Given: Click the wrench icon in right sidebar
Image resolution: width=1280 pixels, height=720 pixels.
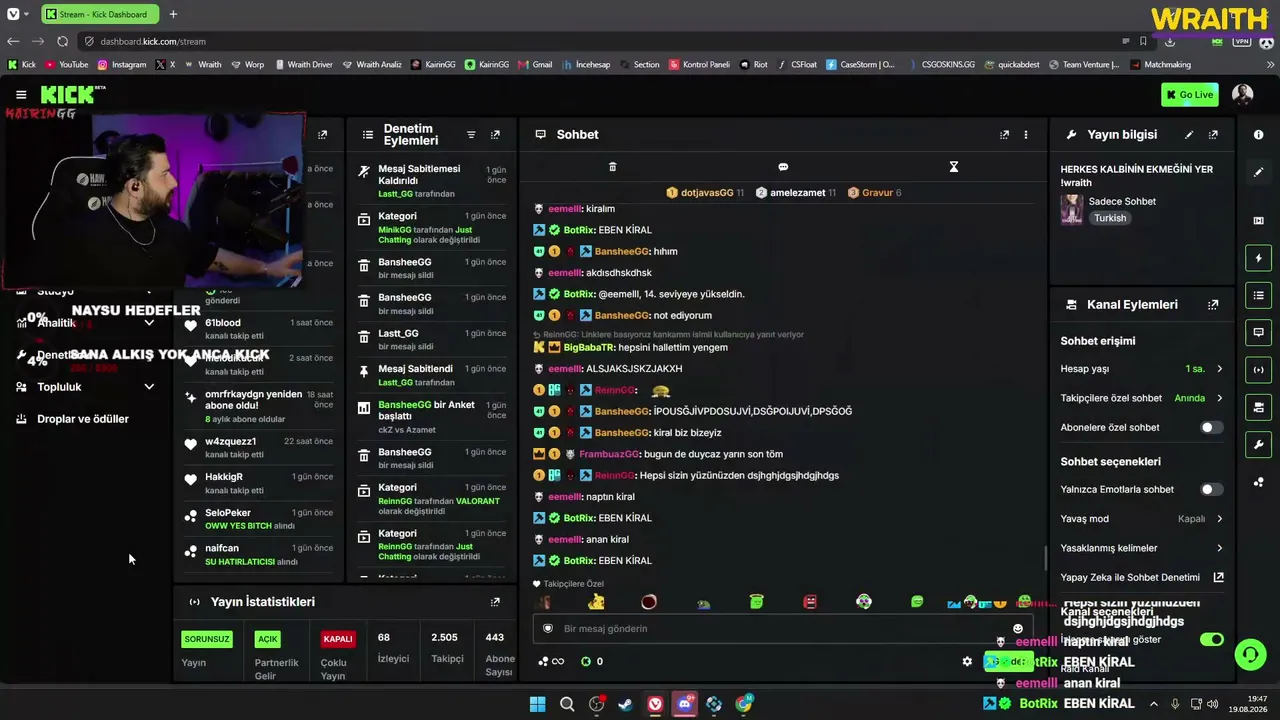Looking at the screenshot, I should coord(1259,444).
